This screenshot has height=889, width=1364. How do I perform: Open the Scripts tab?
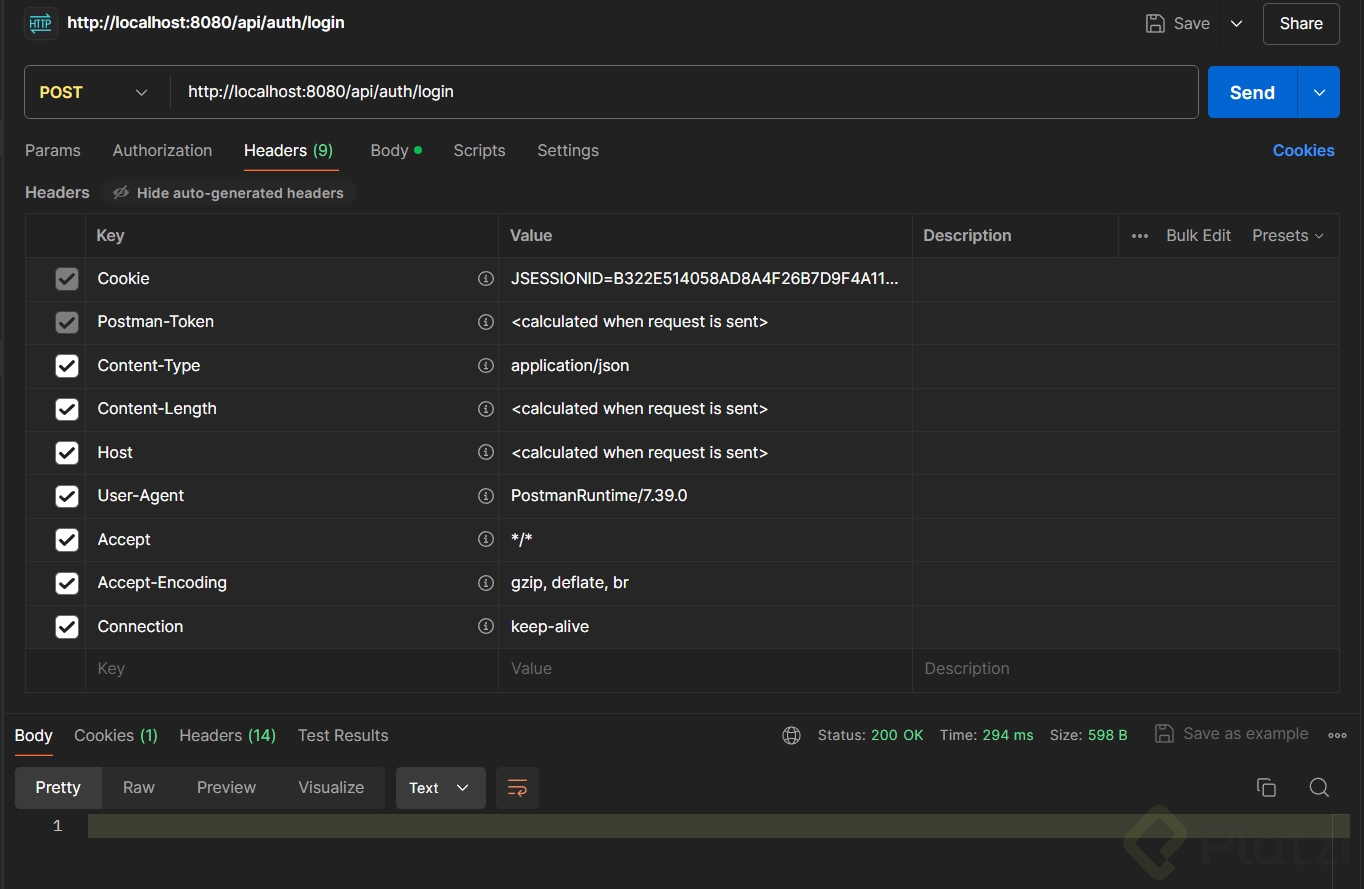[479, 151]
